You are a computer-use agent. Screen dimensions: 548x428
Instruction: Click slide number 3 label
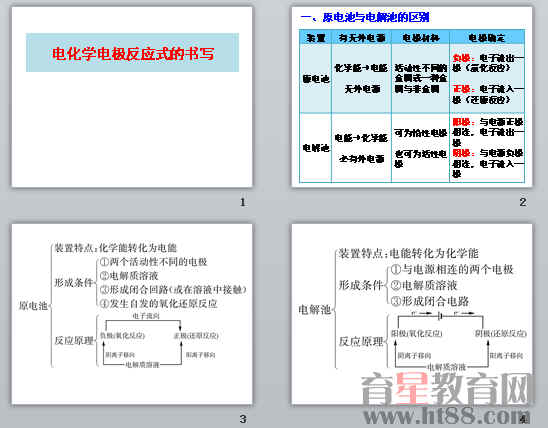[x=243, y=419]
